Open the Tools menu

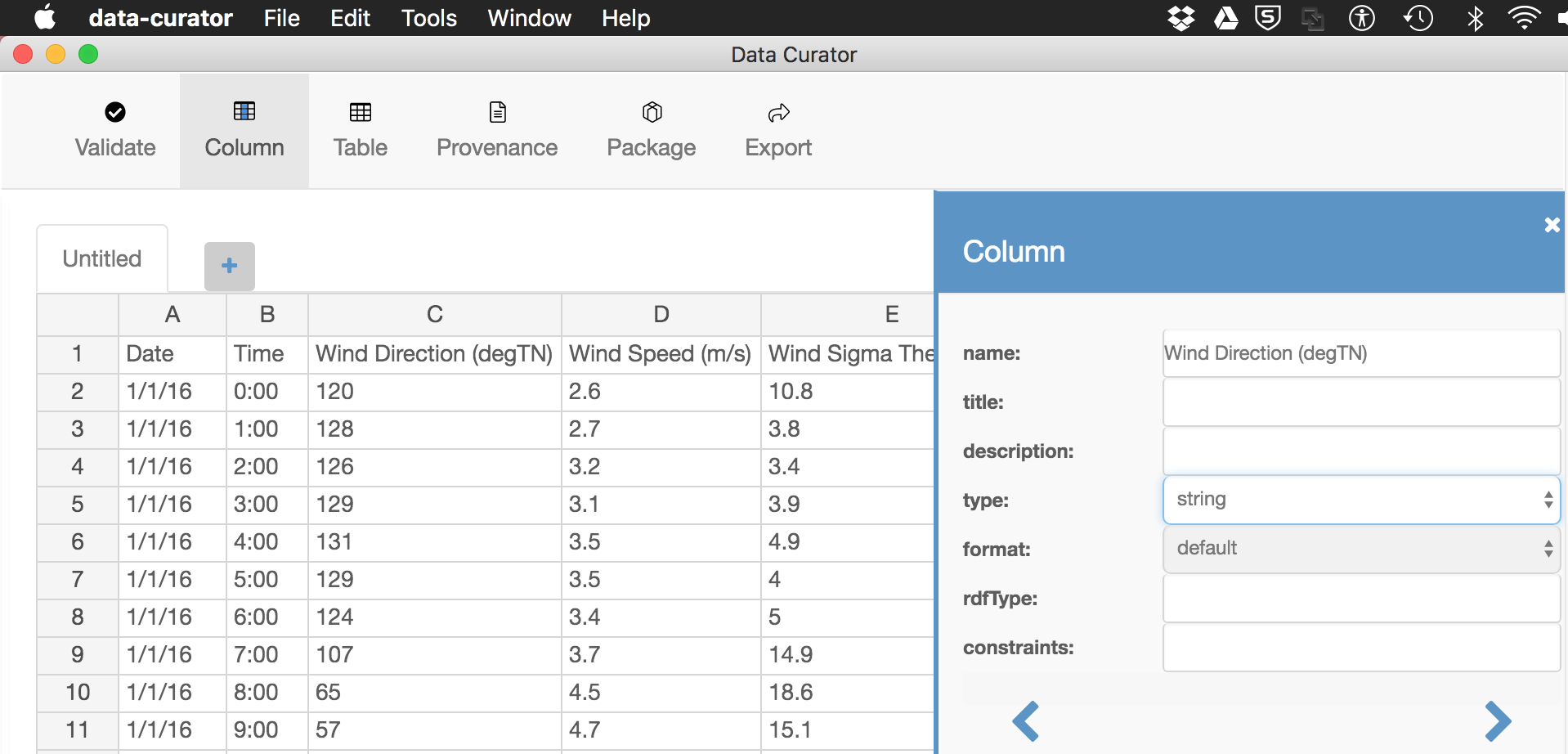429,18
